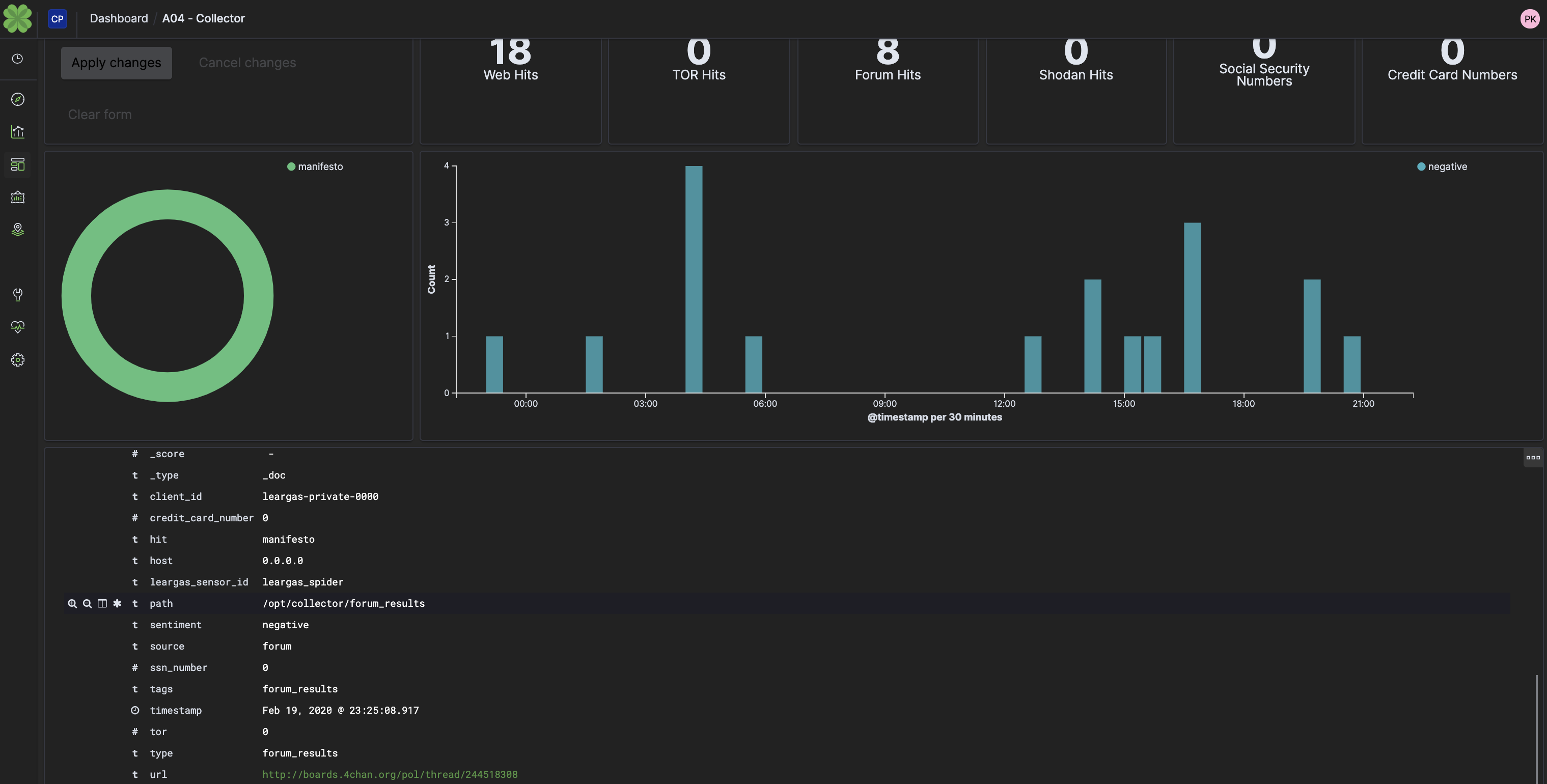Click Cancel changes button
This screenshot has height=784, width=1547.
[247, 62]
